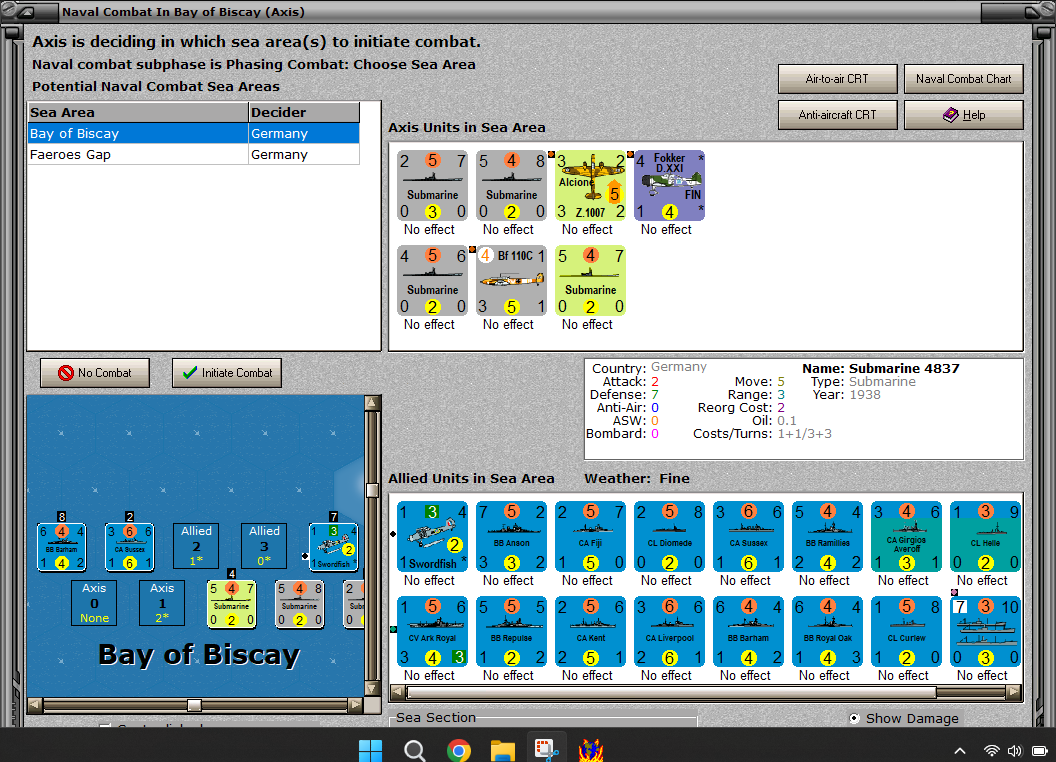The height and width of the screenshot is (762, 1056).
Task: Click the sea map's scroll down arrow
Action: [x=372, y=689]
